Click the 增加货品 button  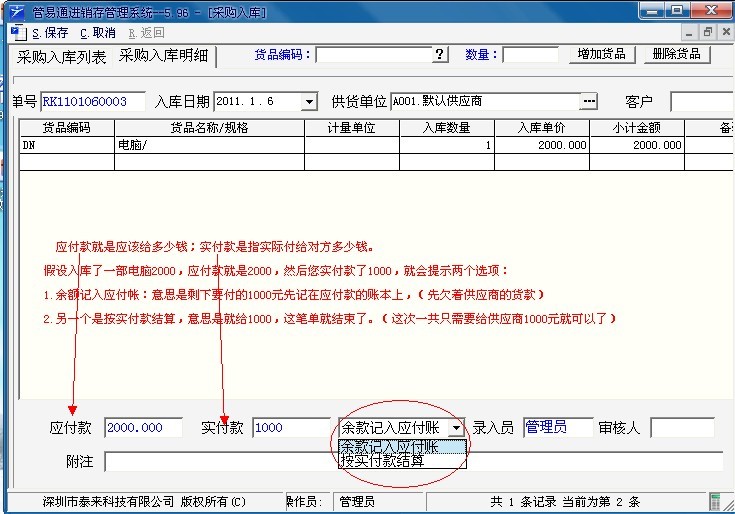coord(601,54)
